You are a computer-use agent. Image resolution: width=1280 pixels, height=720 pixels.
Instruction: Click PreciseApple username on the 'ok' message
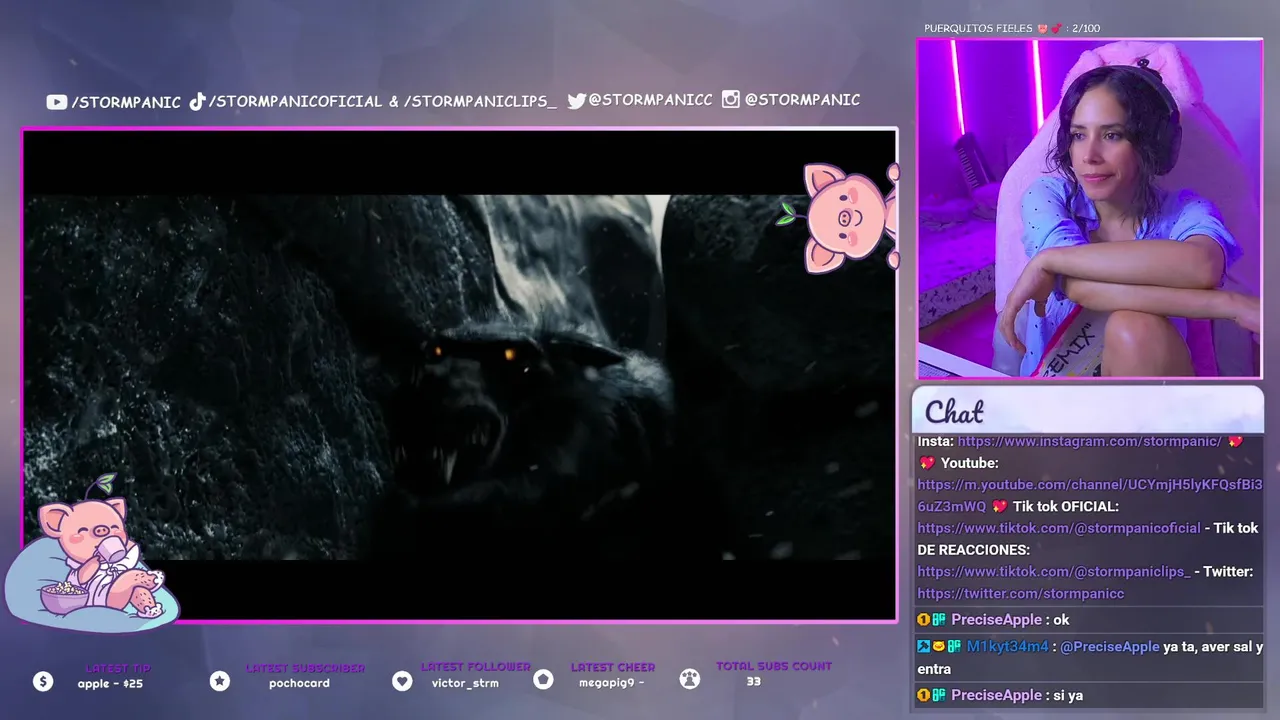coord(996,620)
